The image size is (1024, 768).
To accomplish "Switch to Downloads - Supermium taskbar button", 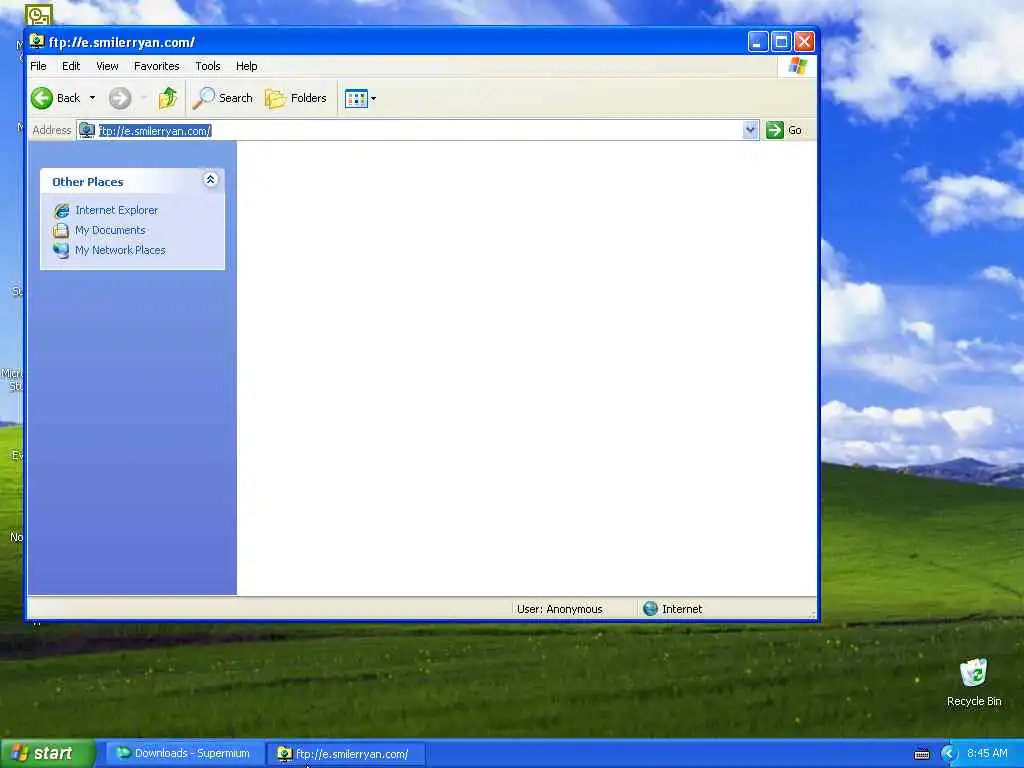I will (184, 754).
